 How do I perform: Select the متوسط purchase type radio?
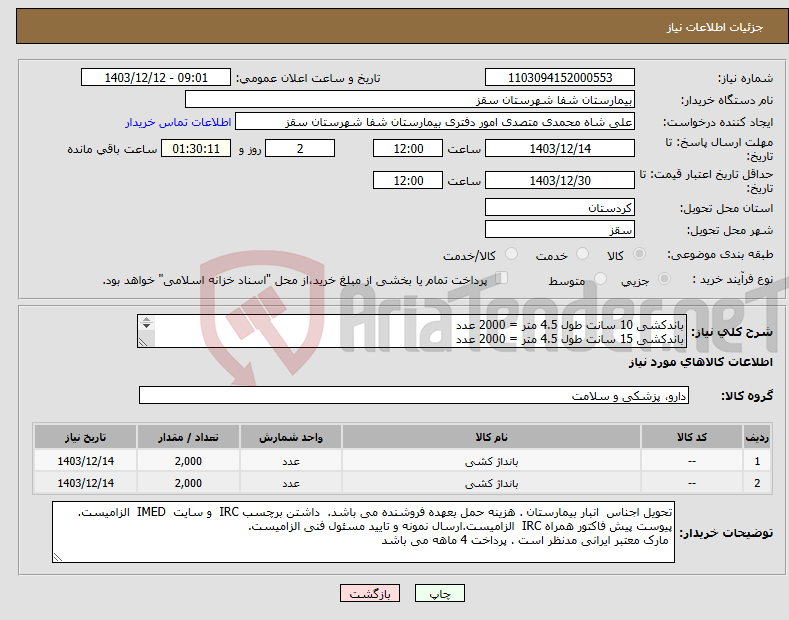[x=600, y=279]
